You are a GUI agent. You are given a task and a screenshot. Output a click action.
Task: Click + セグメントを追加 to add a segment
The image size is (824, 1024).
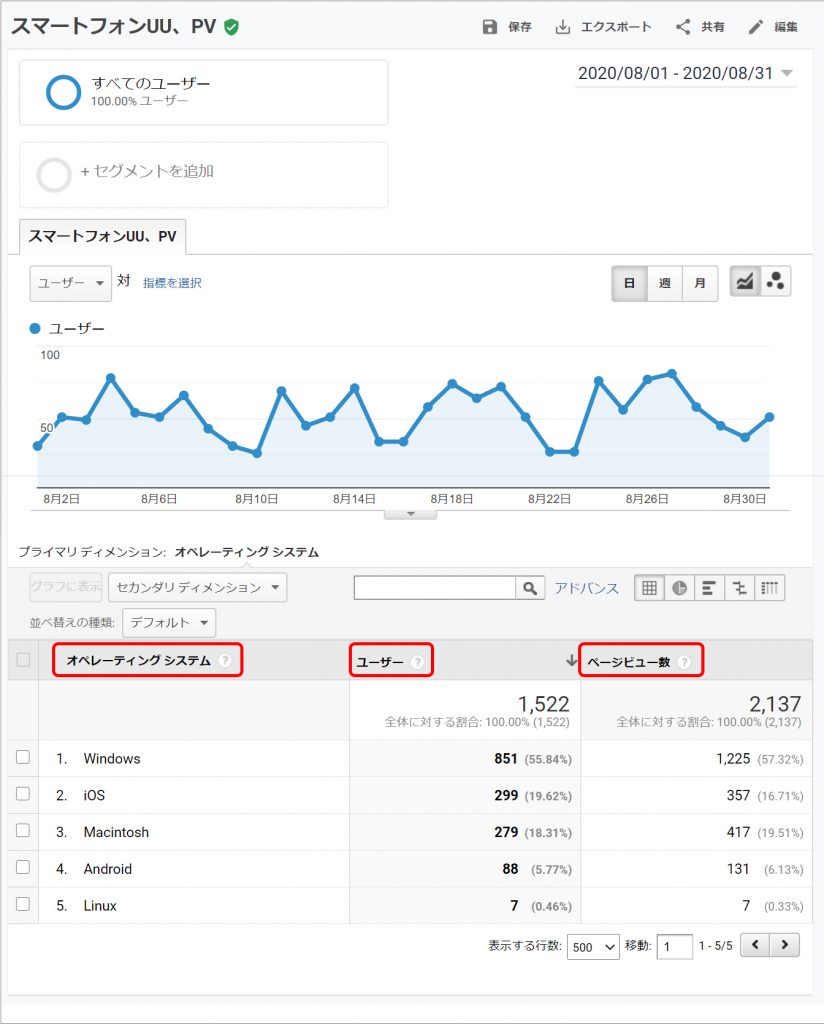pyautogui.click(x=148, y=171)
